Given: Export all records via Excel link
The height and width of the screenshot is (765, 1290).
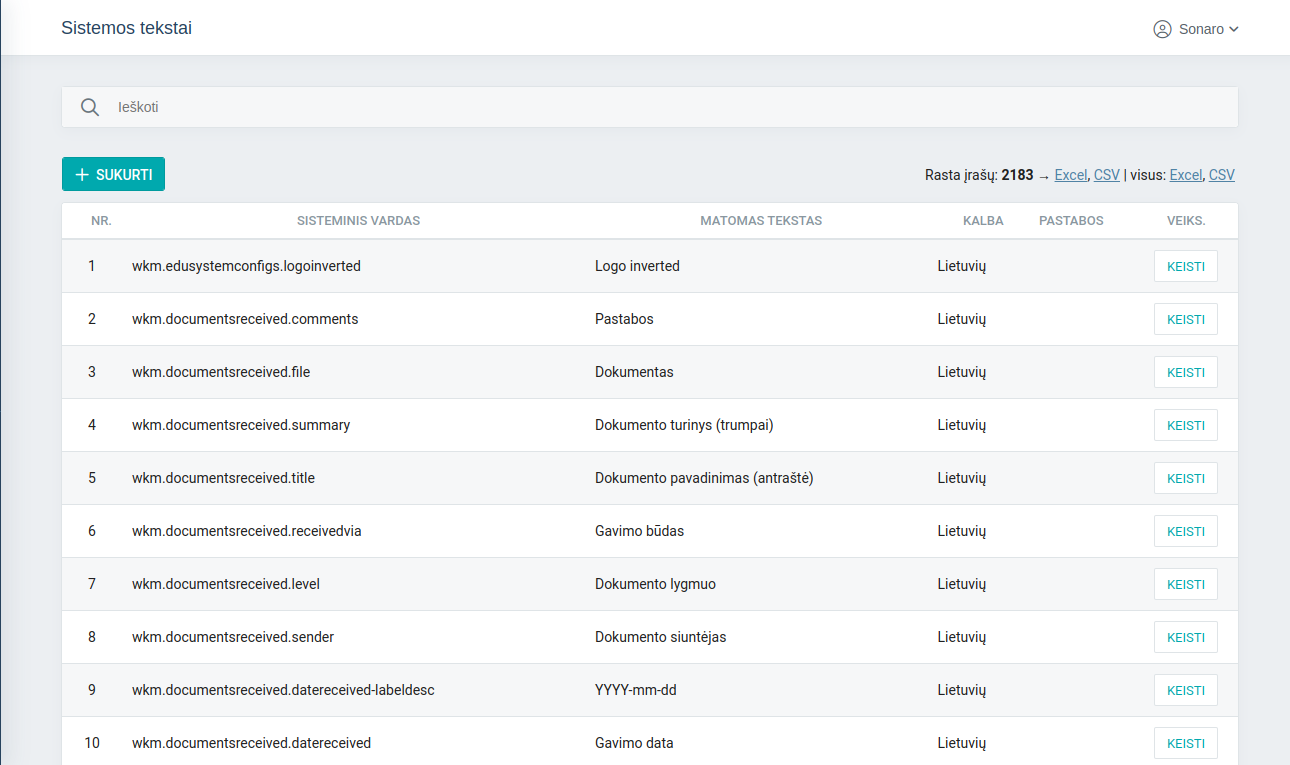Looking at the screenshot, I should click(1185, 175).
